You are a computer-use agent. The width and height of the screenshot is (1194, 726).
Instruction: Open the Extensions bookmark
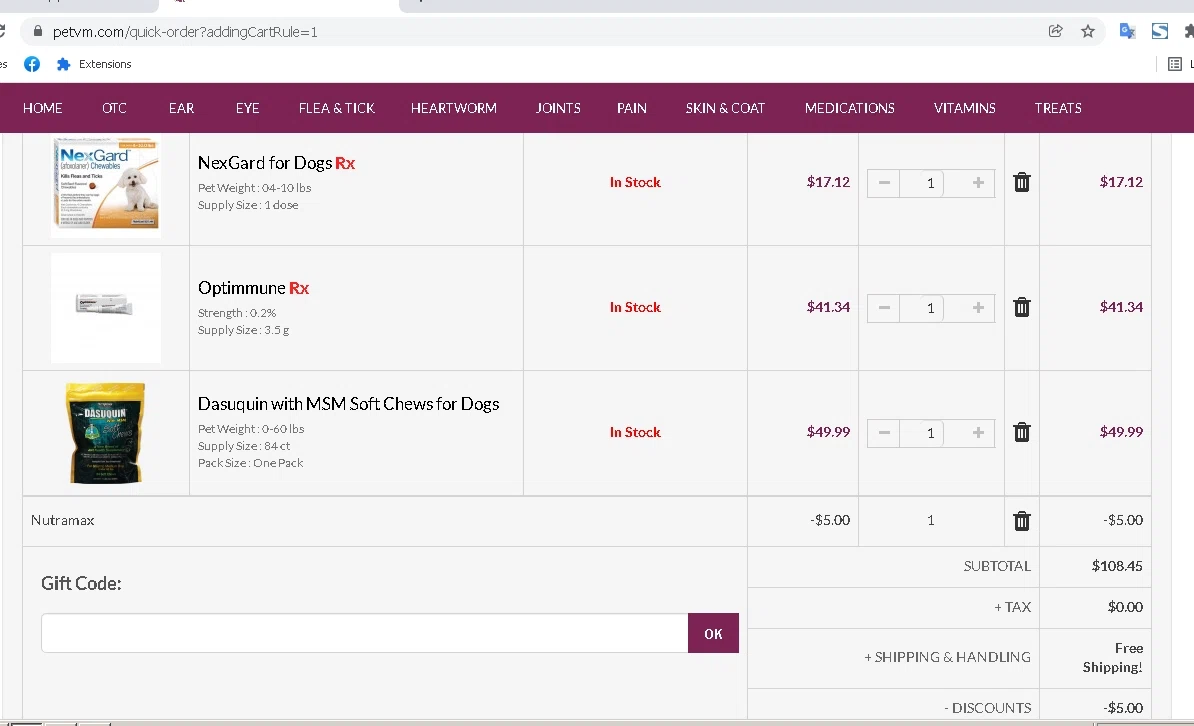point(94,64)
